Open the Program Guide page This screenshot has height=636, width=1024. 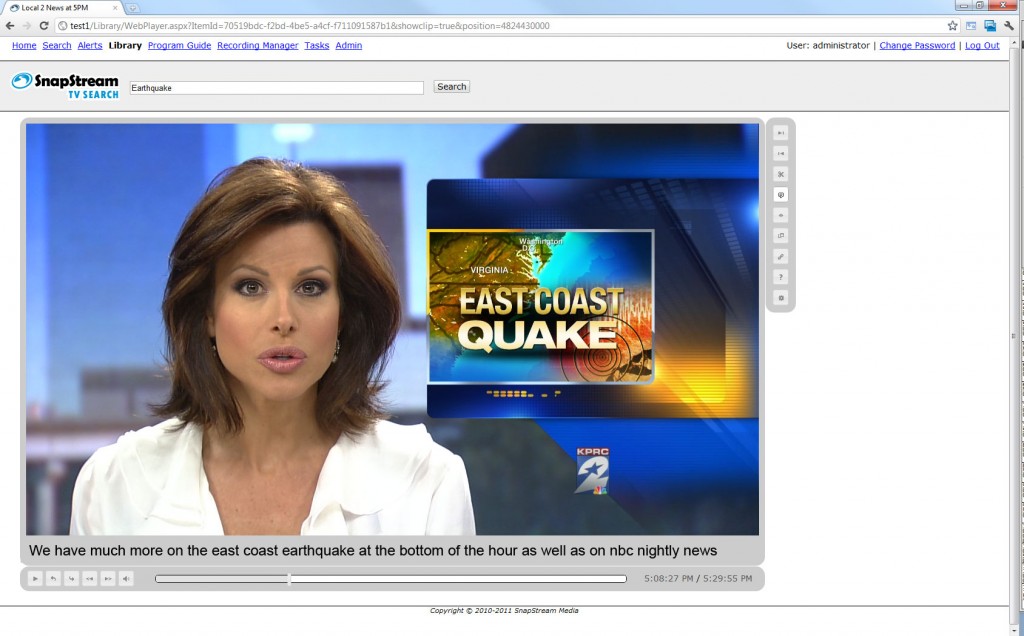coord(179,46)
